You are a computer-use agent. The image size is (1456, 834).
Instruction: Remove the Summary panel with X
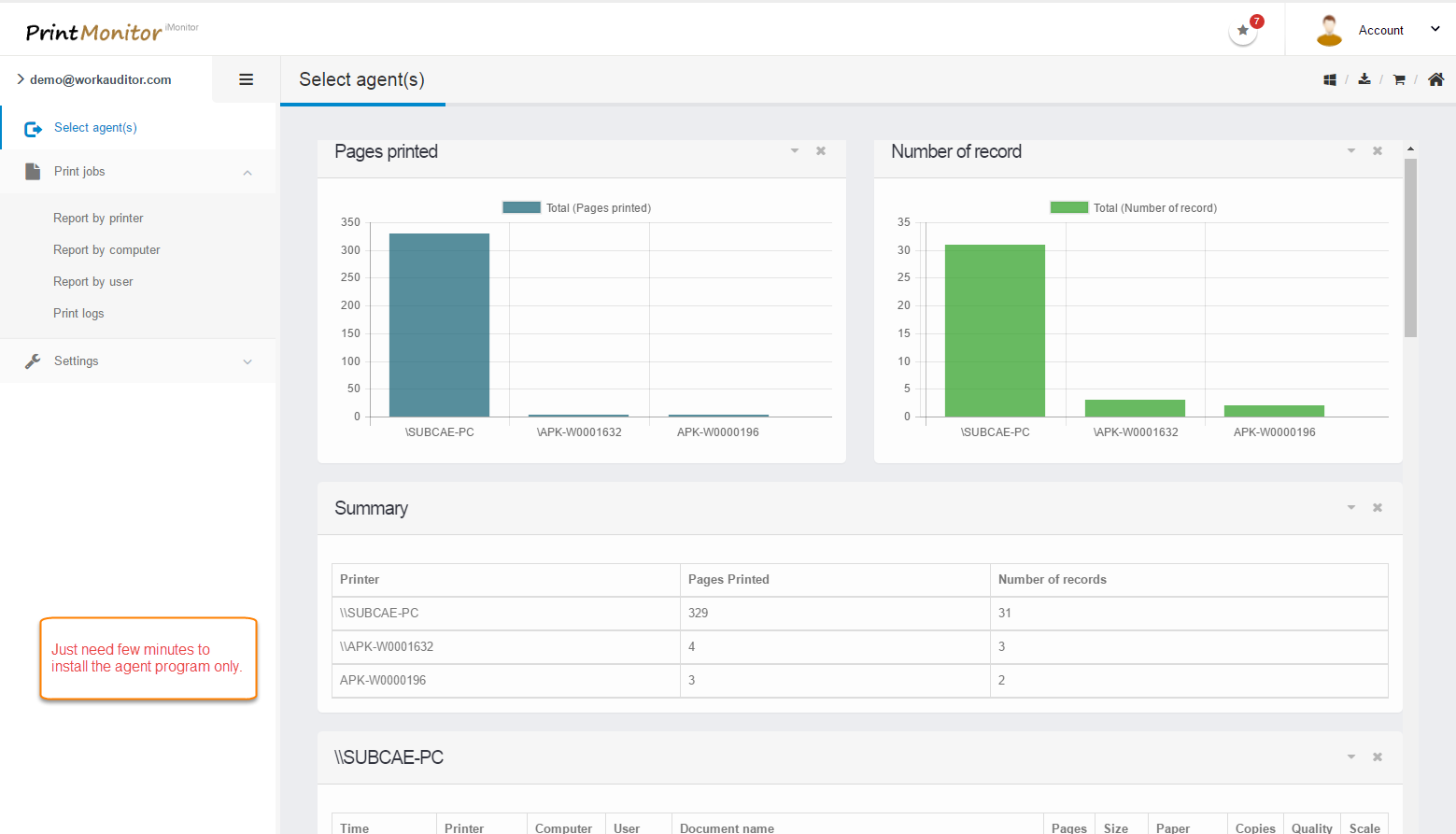click(x=1378, y=508)
